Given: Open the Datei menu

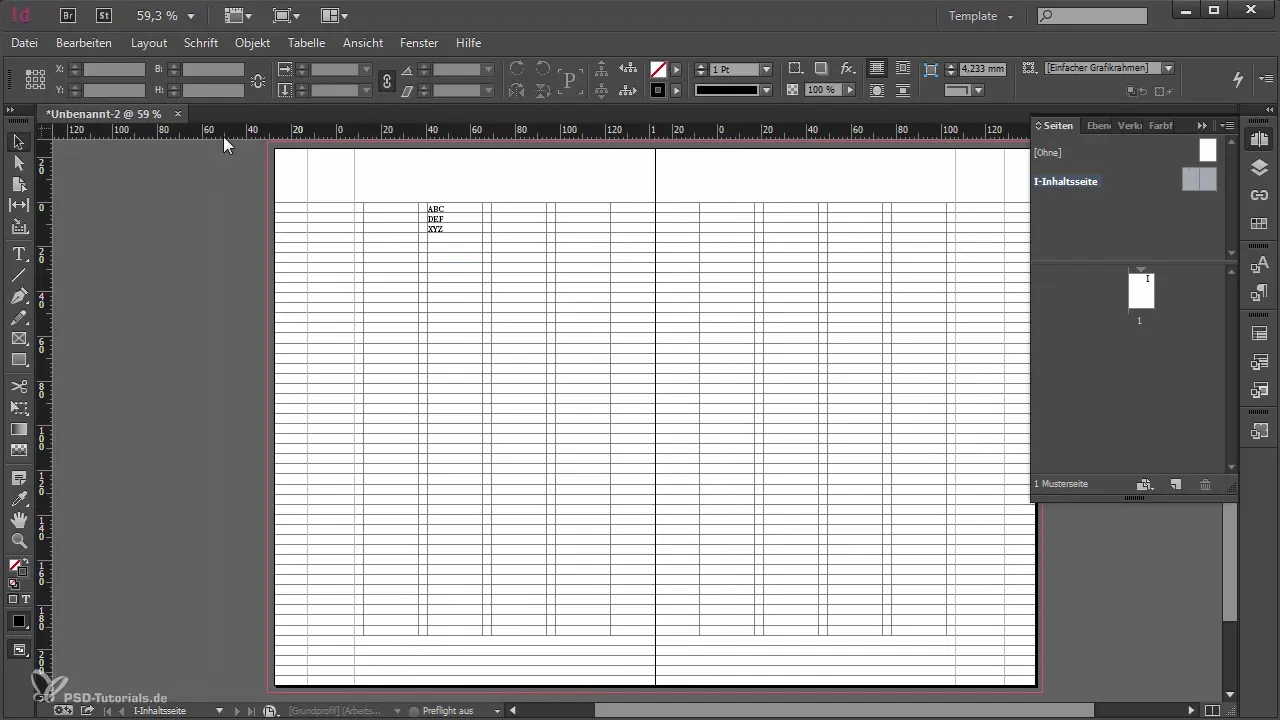Looking at the screenshot, I should (24, 43).
